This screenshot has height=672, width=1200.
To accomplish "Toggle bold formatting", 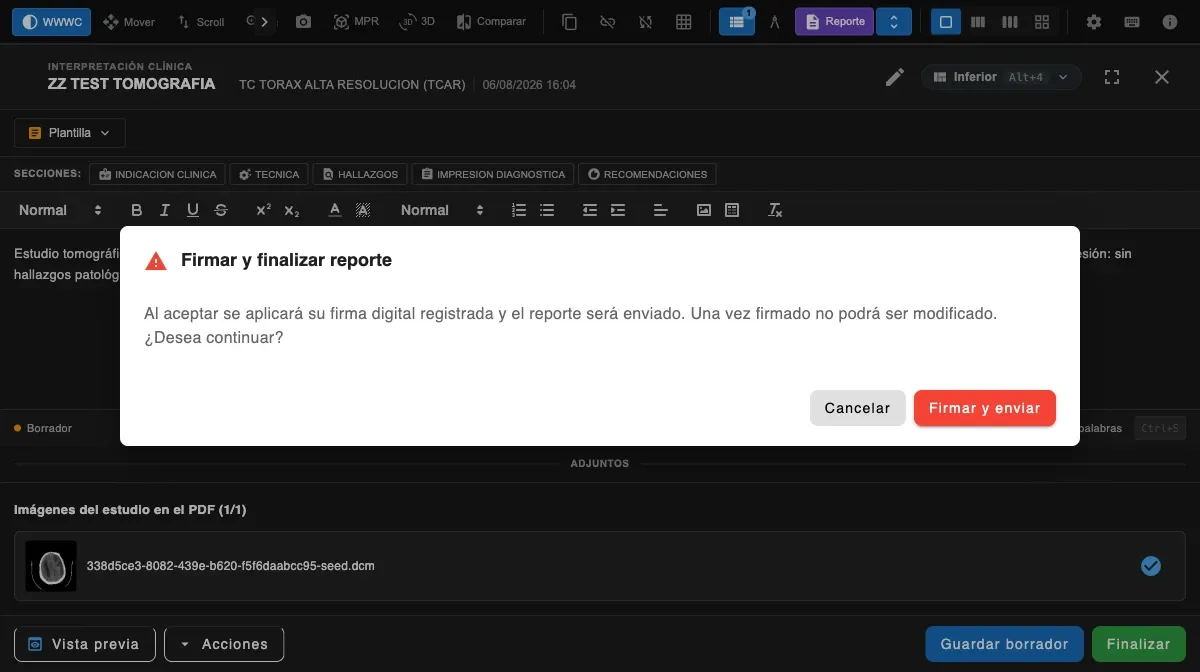I will pos(137,210).
